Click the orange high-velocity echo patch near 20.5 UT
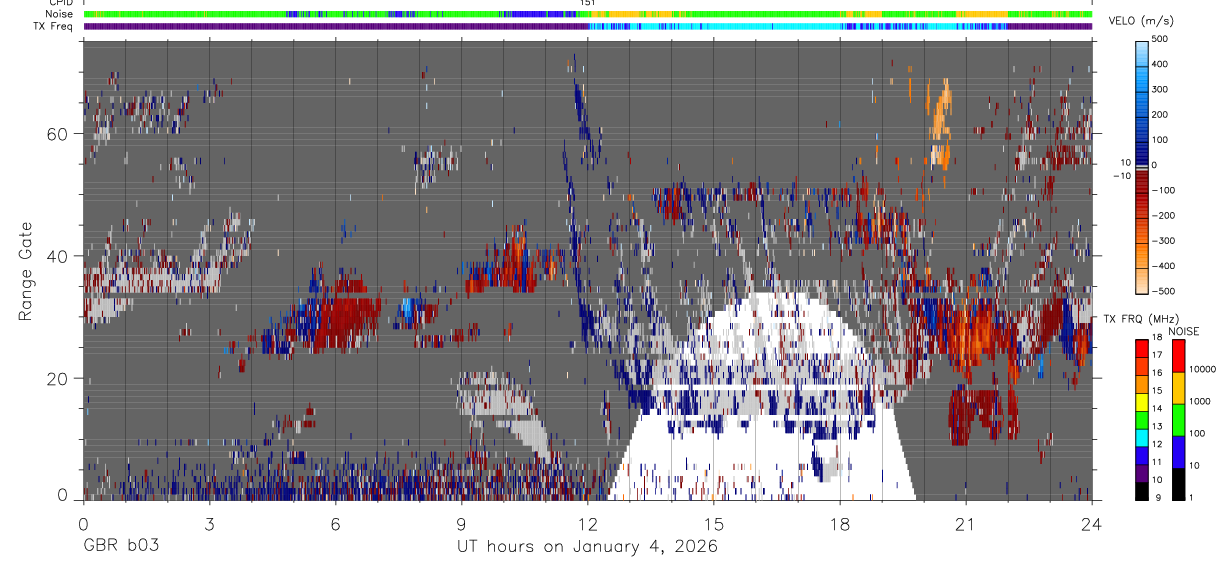The image size is (1228, 567). point(940,124)
